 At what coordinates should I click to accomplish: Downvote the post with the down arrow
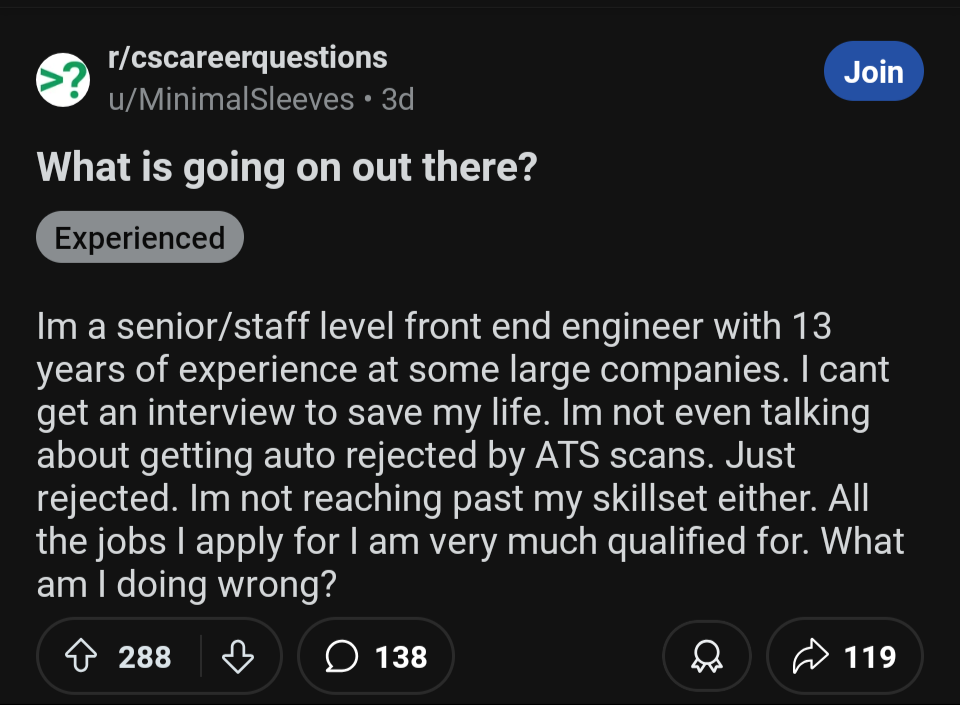(x=236, y=657)
